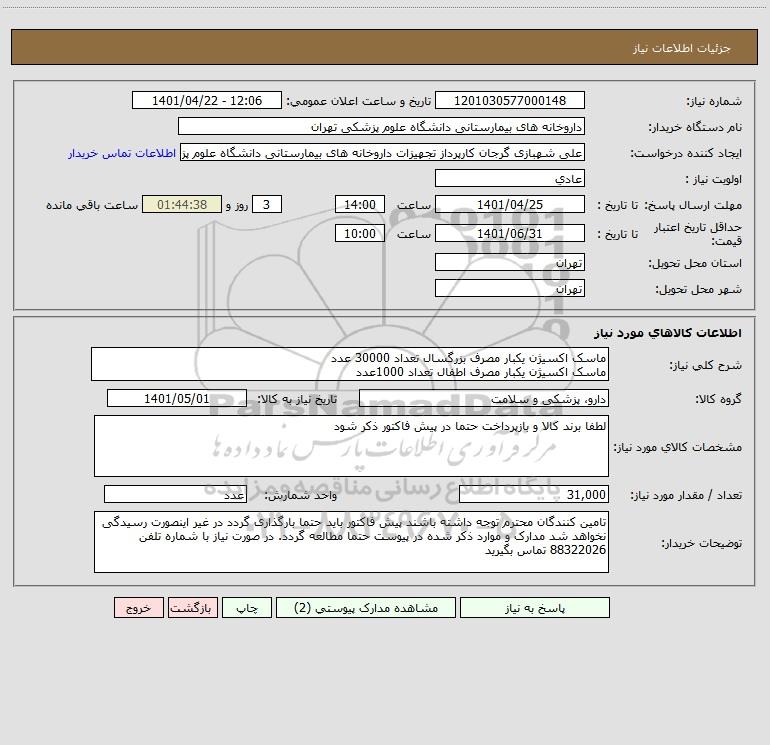Click the general description text box
Image resolution: width=770 pixels, height=745 pixels.
(350, 364)
